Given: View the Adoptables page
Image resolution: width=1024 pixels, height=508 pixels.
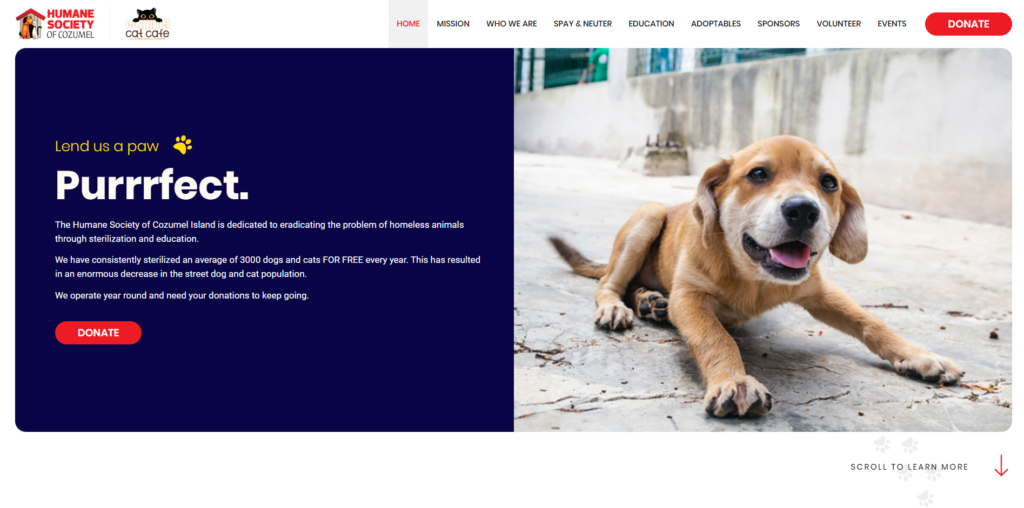Looking at the screenshot, I should tap(716, 24).
